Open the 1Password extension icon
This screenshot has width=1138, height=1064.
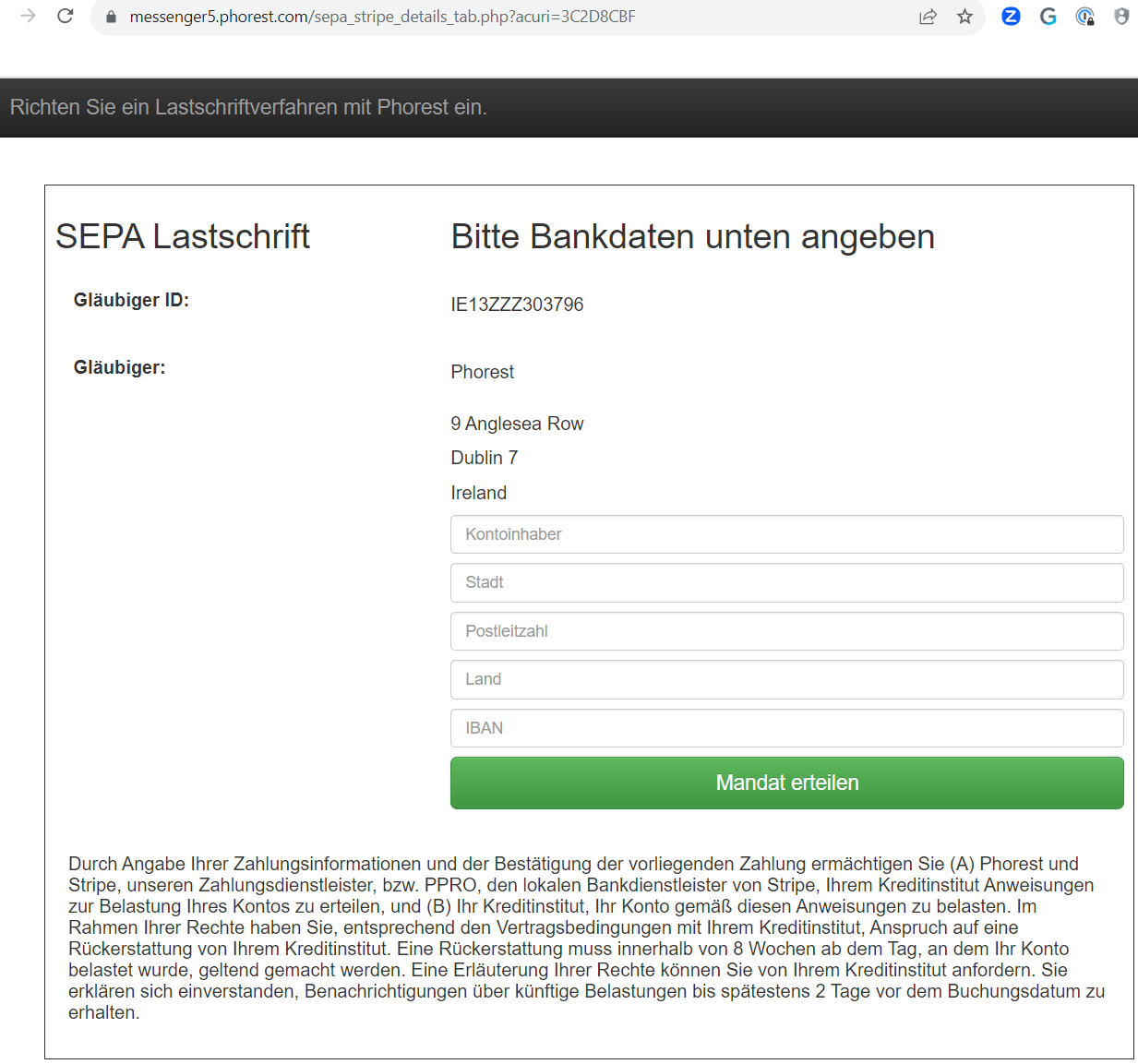pyautogui.click(x=1085, y=16)
